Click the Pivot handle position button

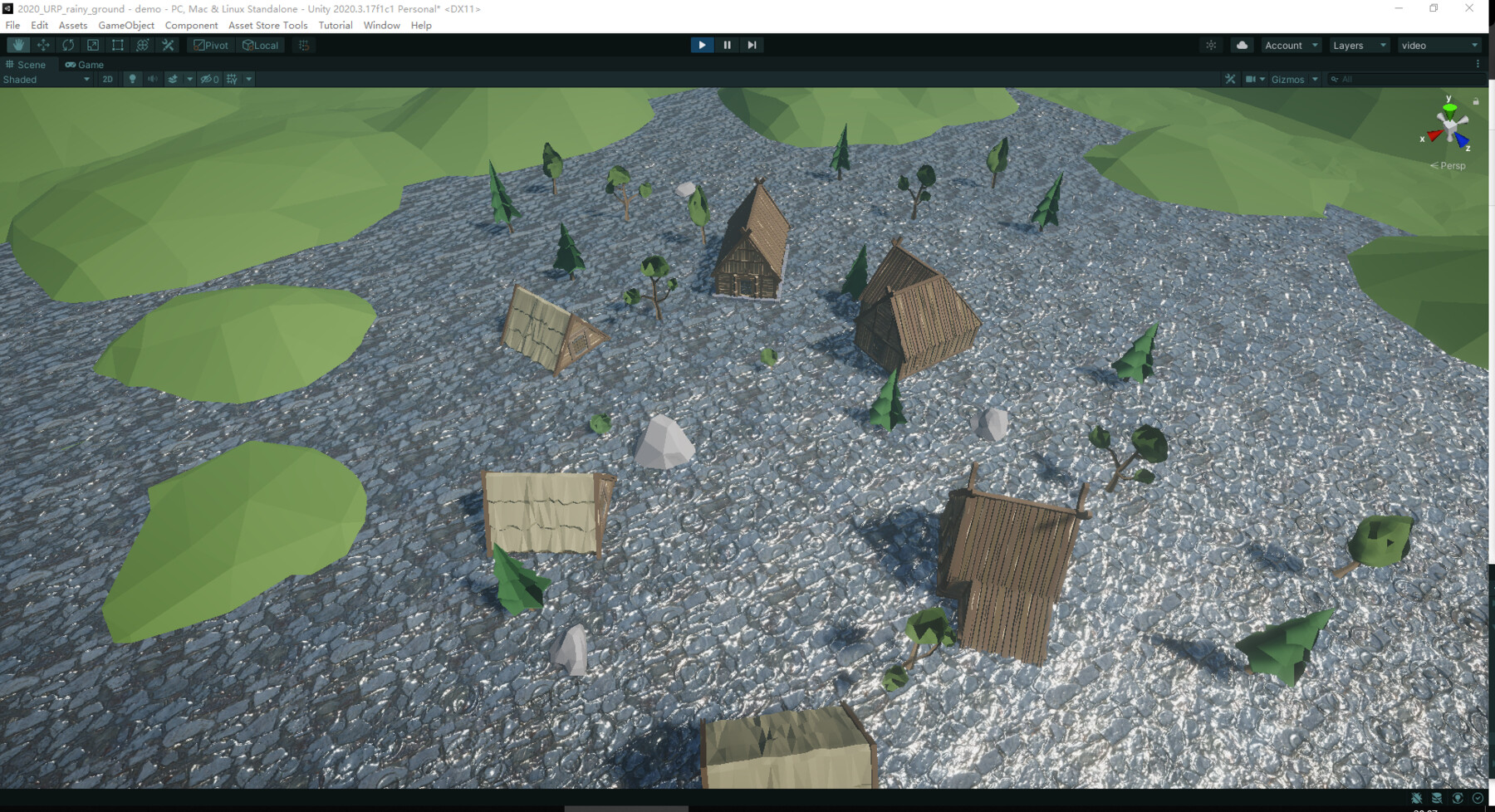(211, 45)
